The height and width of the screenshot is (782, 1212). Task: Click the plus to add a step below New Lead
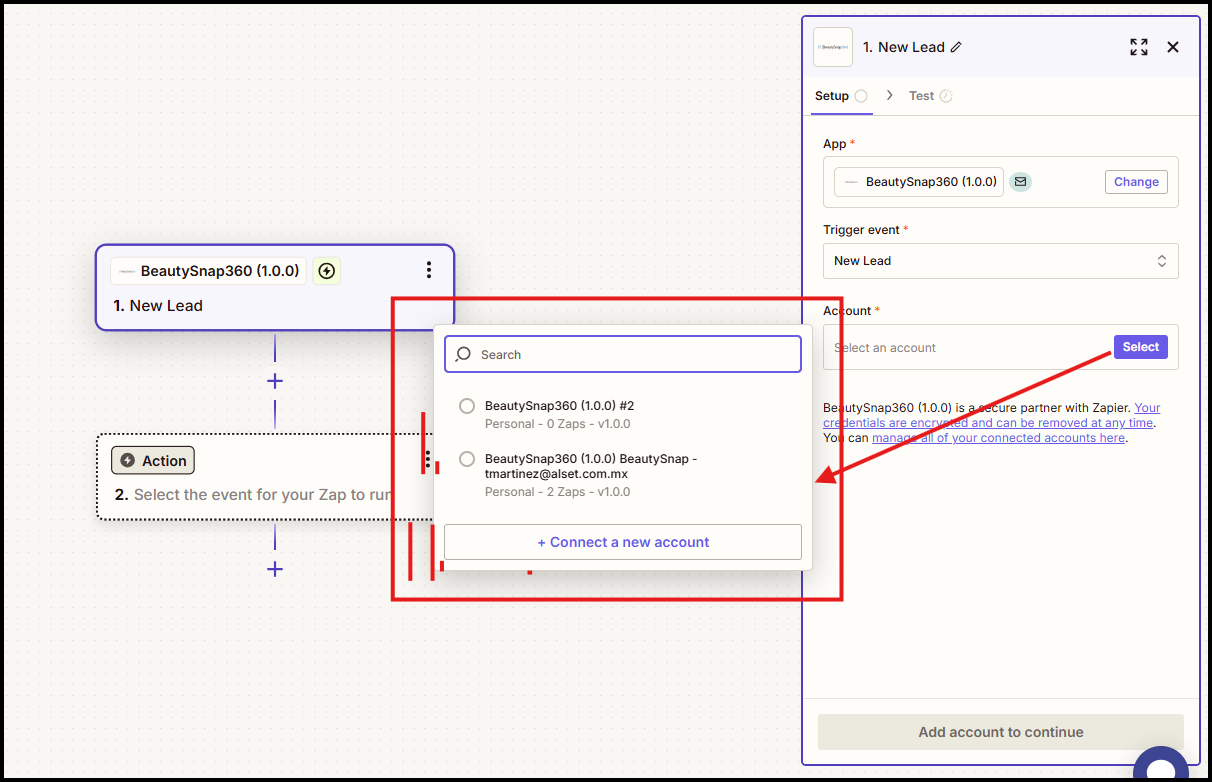[x=275, y=381]
